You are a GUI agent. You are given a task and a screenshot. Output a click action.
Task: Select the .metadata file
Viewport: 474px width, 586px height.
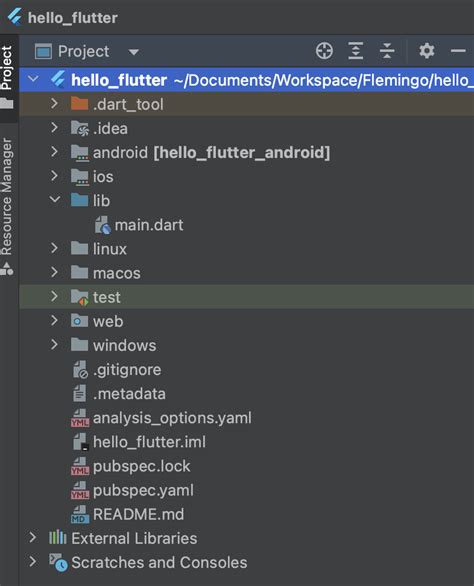pos(129,394)
